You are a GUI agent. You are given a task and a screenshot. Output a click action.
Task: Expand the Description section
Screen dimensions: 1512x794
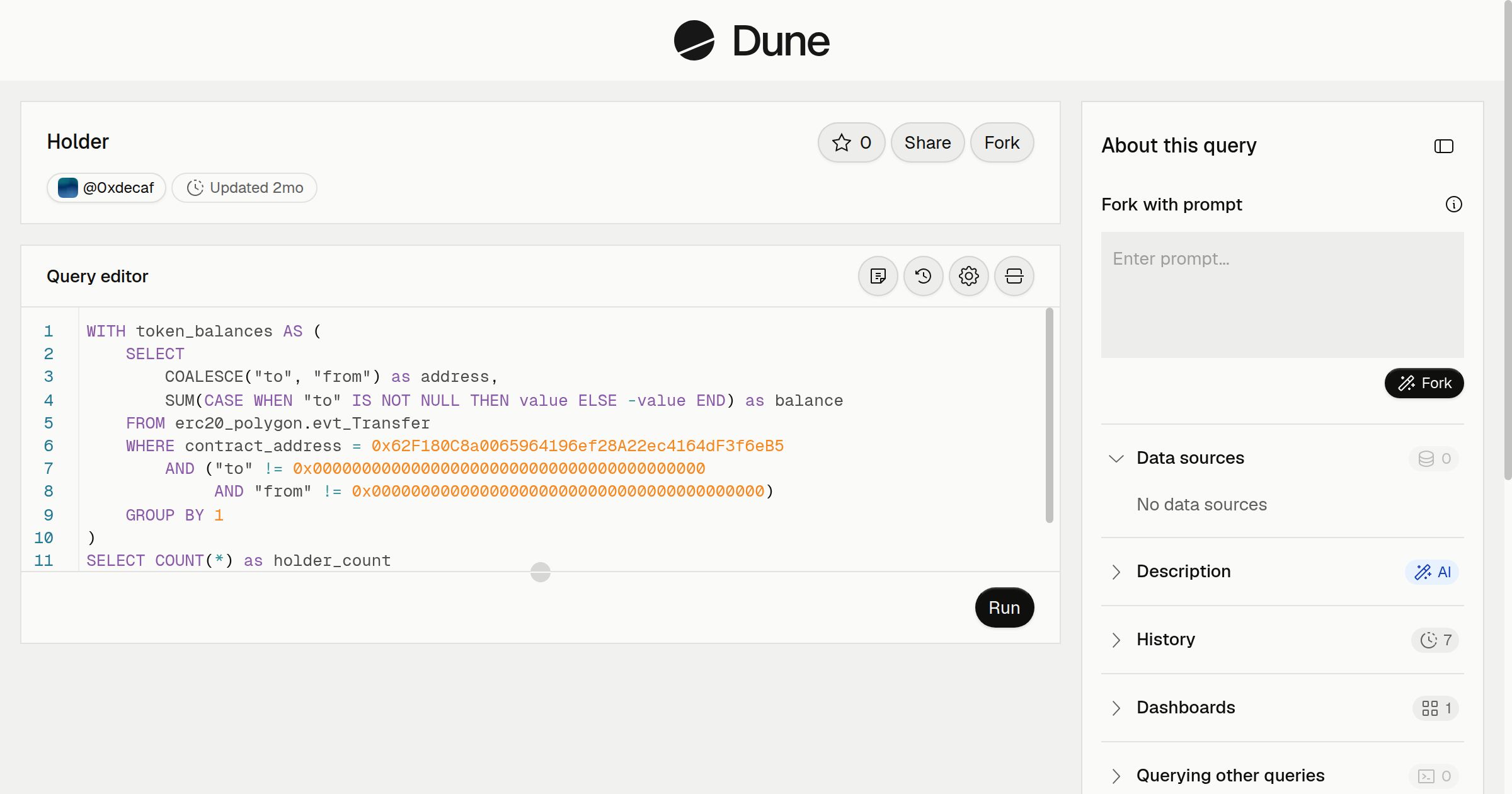(x=1116, y=572)
